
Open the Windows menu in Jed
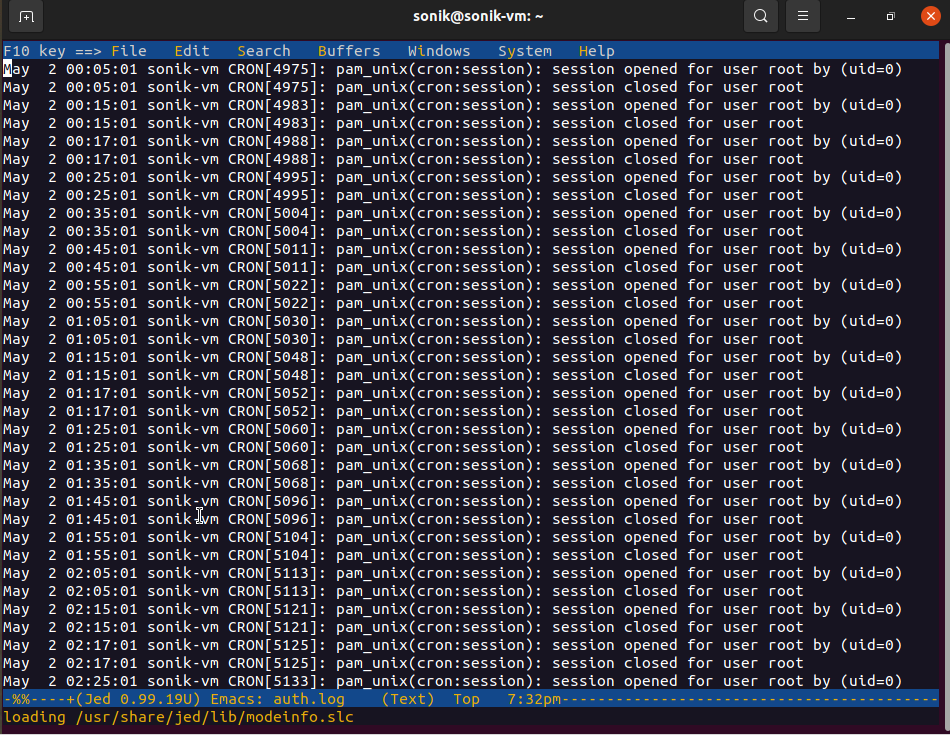[x=439, y=51]
